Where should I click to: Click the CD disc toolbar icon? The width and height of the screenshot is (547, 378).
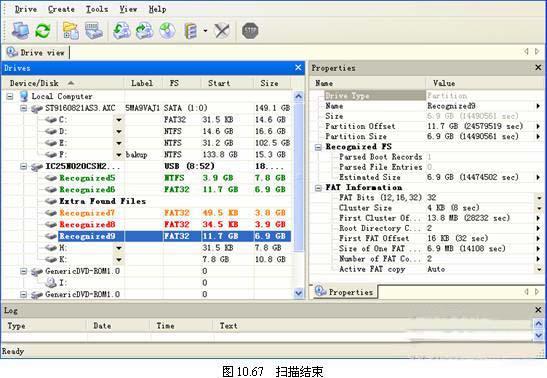167,31
